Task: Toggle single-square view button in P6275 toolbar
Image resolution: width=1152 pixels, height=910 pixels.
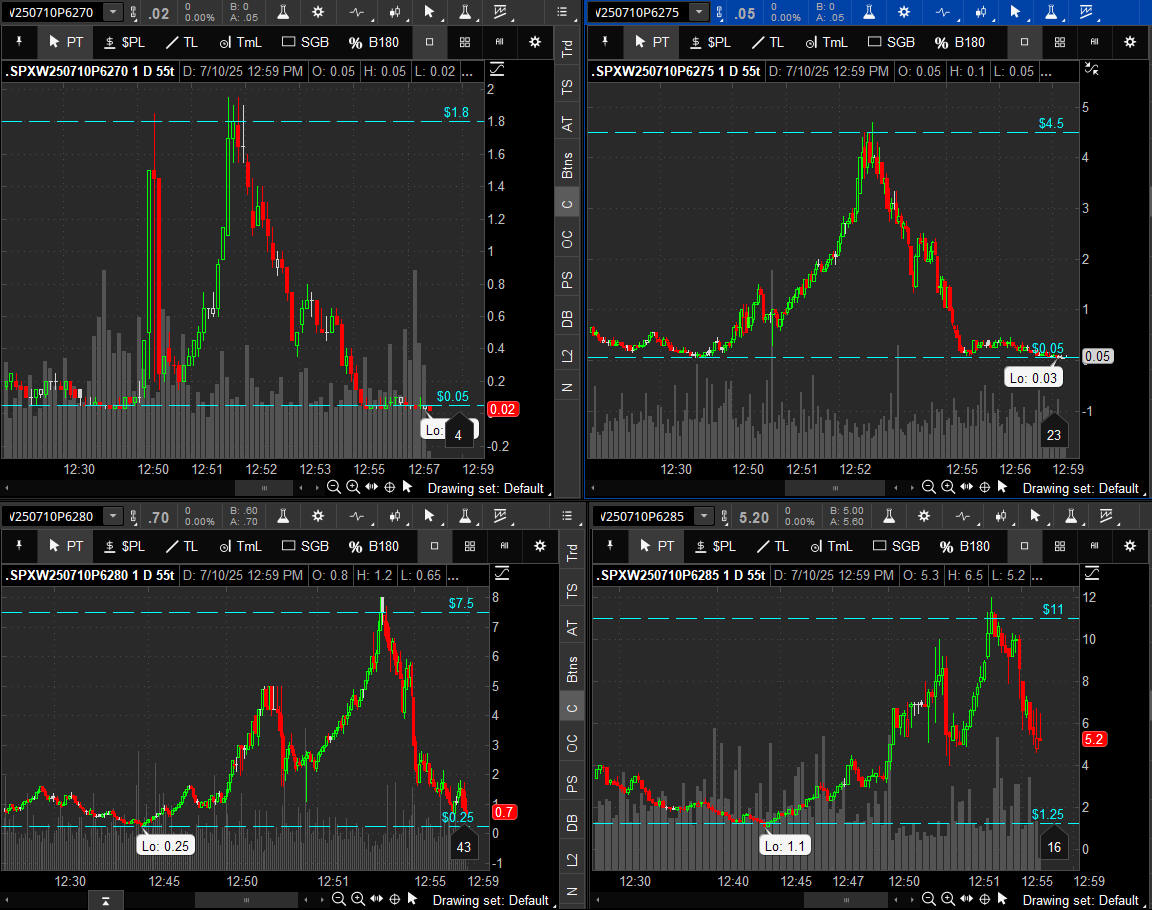Action: pyautogui.click(x=1024, y=42)
